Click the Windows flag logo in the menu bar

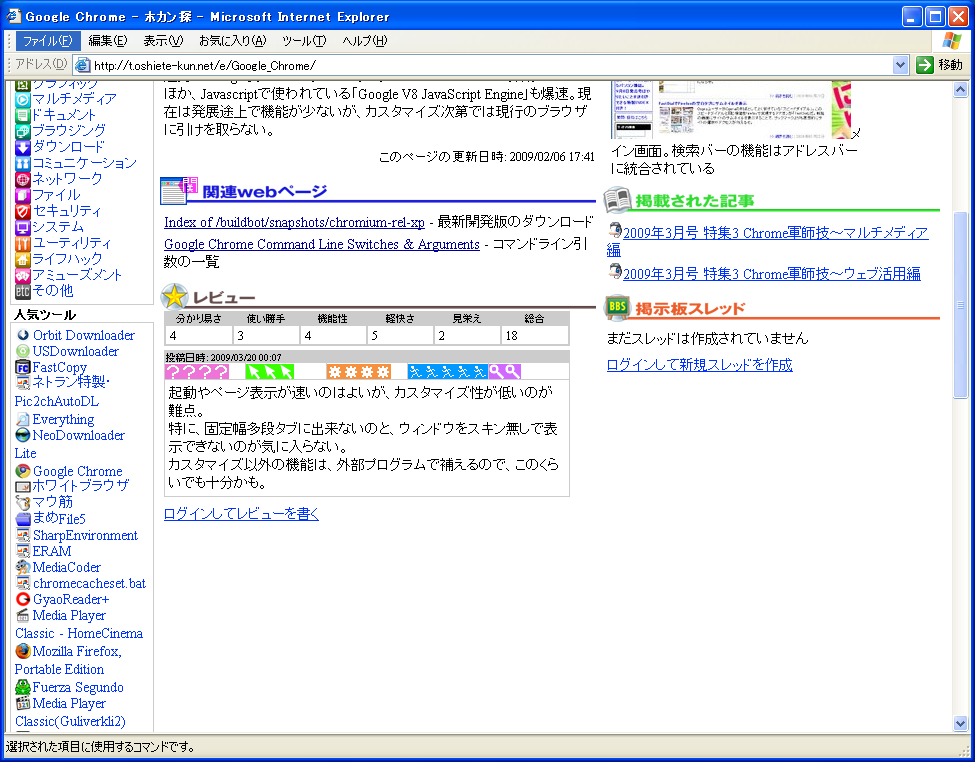(951, 41)
